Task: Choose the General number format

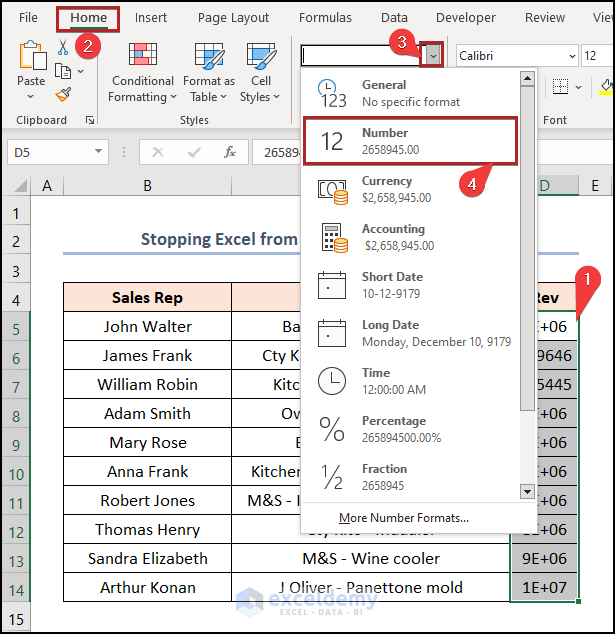Action: click(x=410, y=93)
